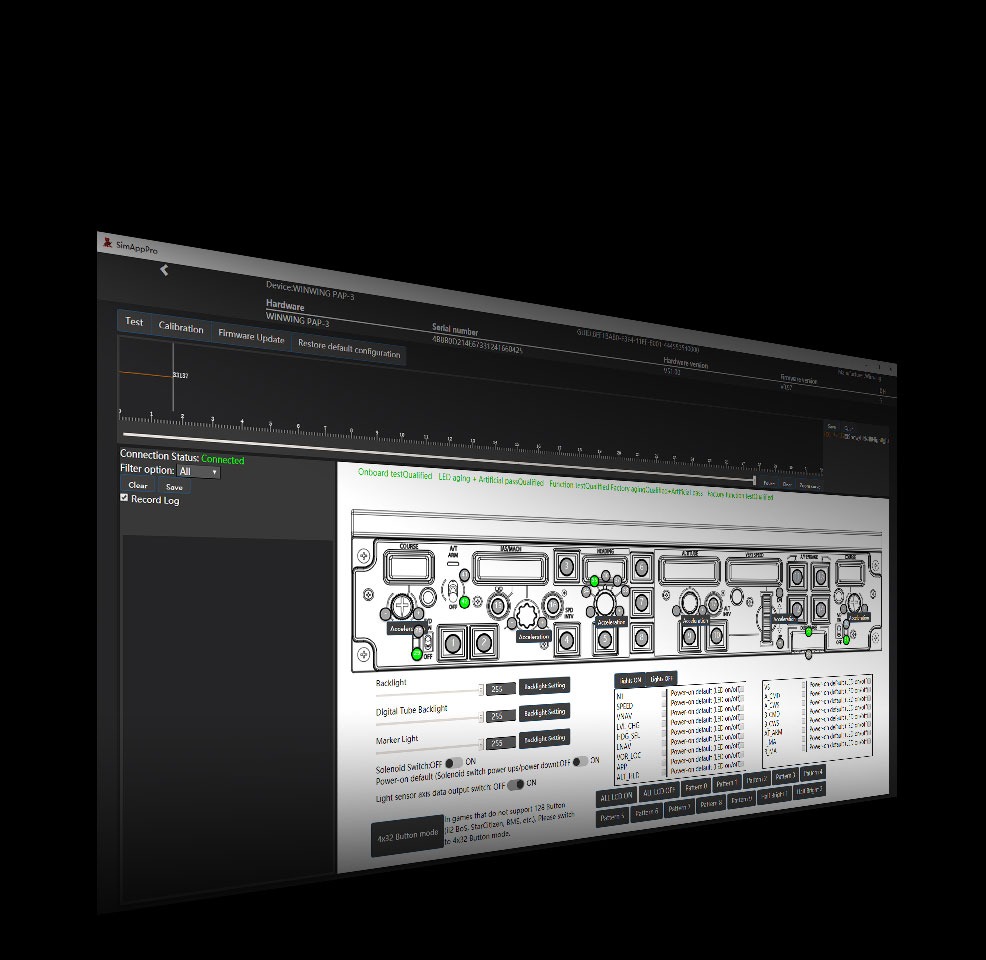Screen dimensions: 986x960
Task: Click the Clear log button
Action: pyautogui.click(x=137, y=485)
